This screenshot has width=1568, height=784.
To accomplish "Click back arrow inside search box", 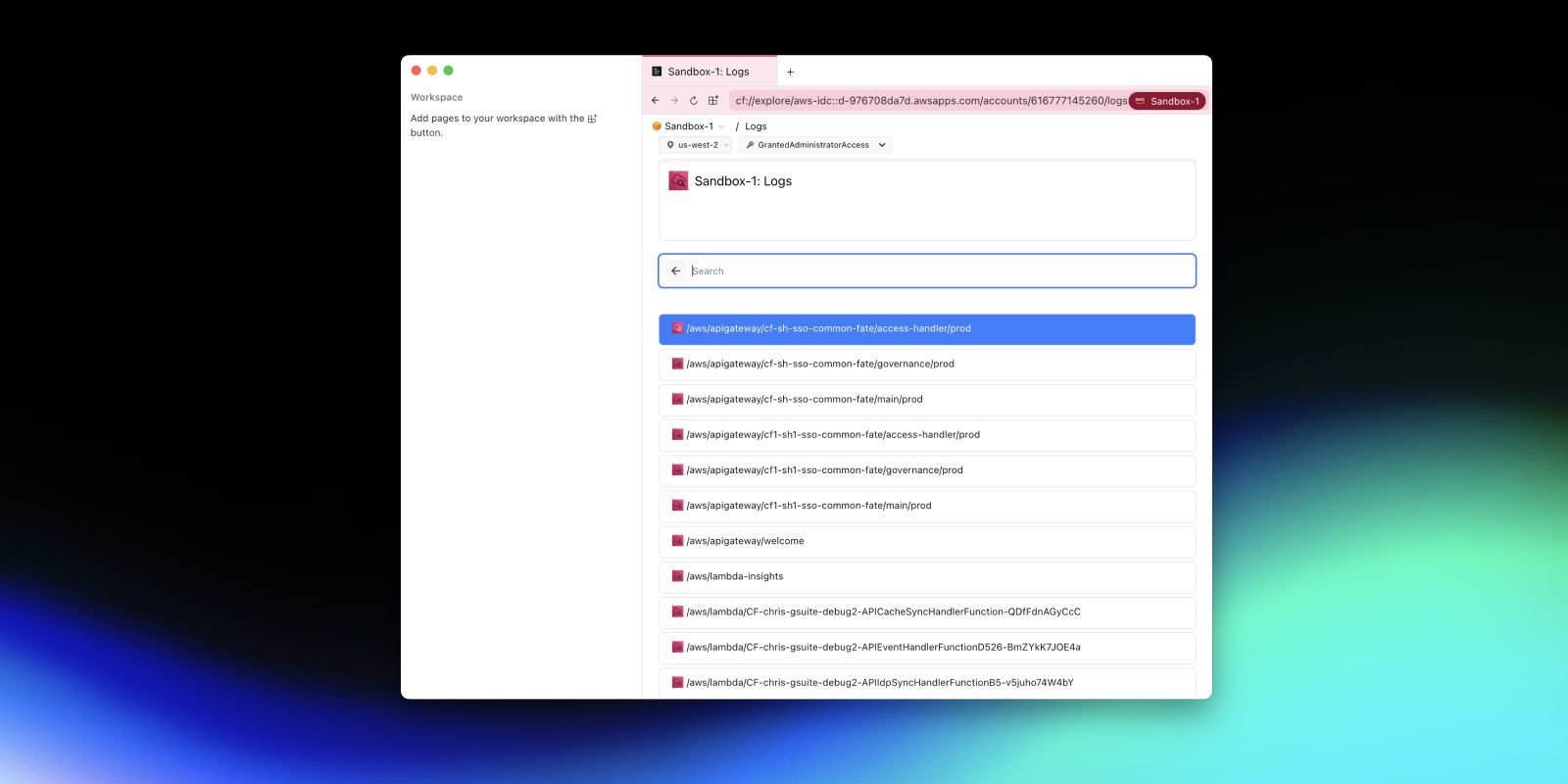I will click(x=675, y=271).
